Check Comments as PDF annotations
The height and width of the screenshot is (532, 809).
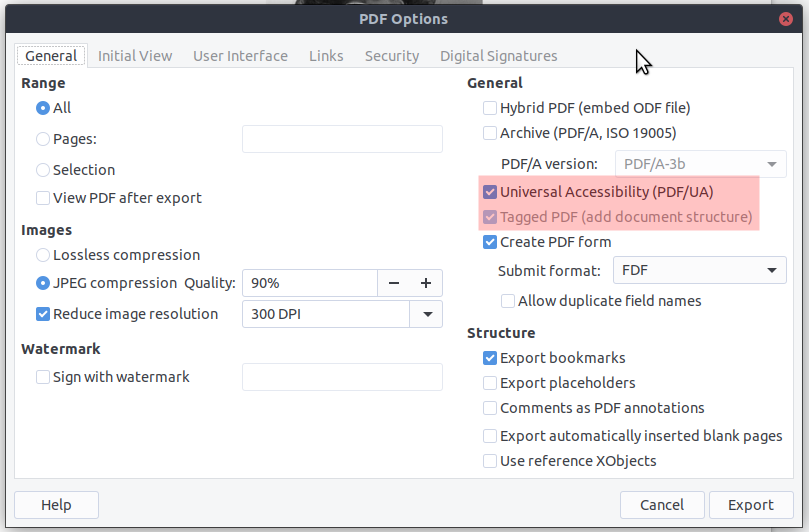(x=490, y=408)
